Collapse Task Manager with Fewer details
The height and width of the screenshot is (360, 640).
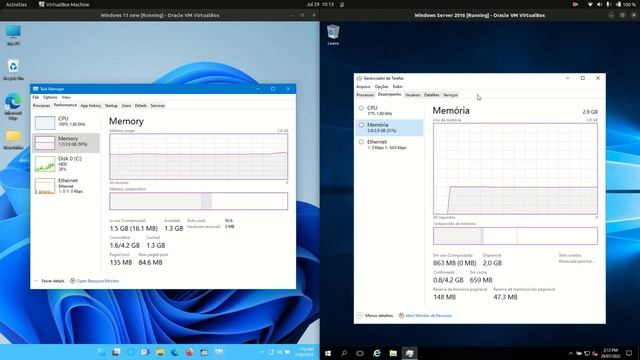pos(50,281)
